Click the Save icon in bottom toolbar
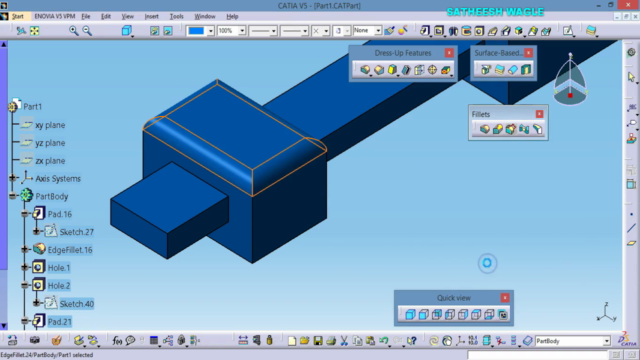The image size is (640, 360). pos(318,340)
